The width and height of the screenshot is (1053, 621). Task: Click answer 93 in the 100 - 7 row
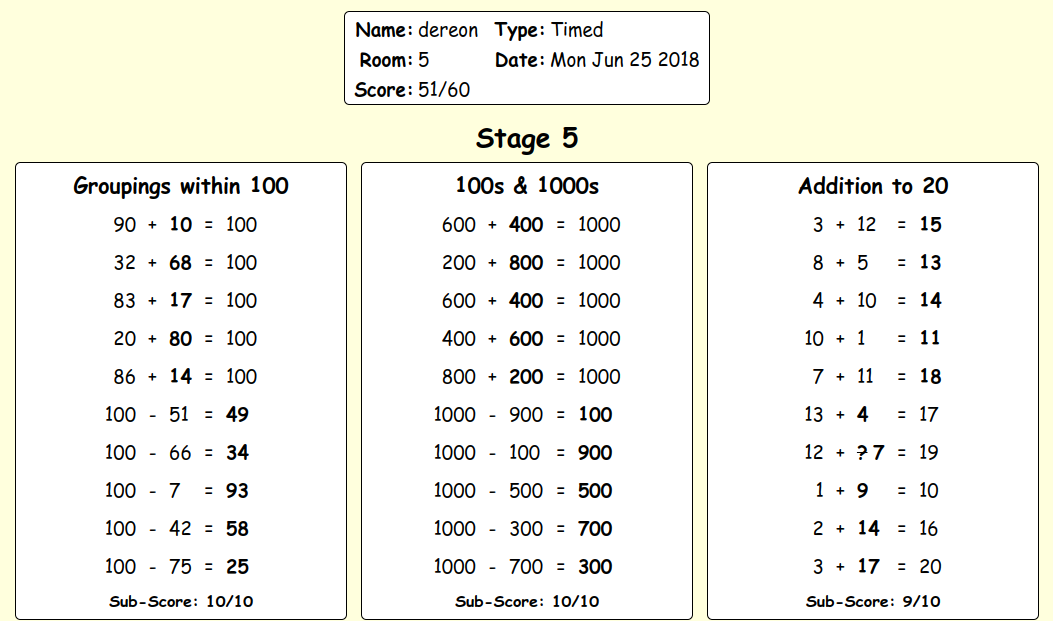point(237,491)
